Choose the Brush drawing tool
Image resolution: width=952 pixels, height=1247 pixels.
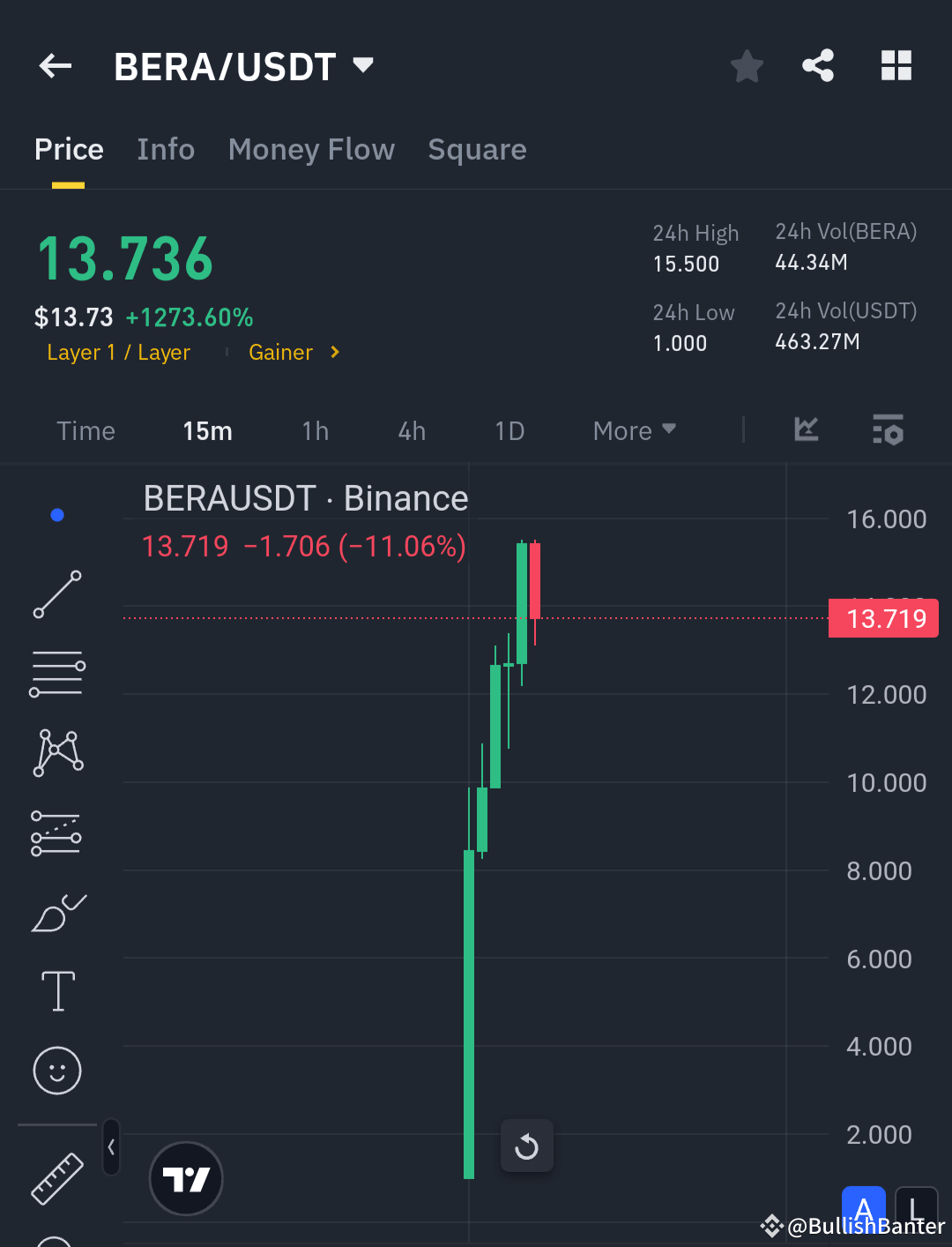click(56, 914)
